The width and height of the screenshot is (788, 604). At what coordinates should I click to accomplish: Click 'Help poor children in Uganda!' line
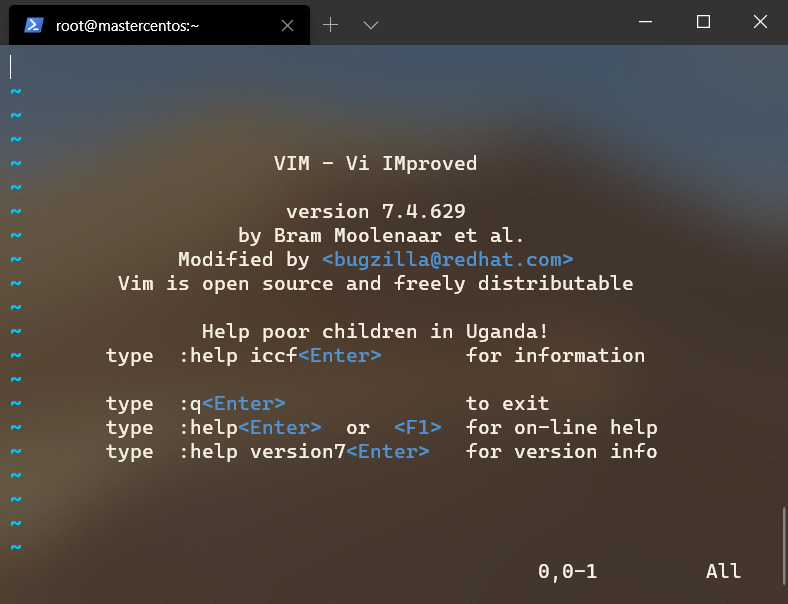tap(375, 332)
